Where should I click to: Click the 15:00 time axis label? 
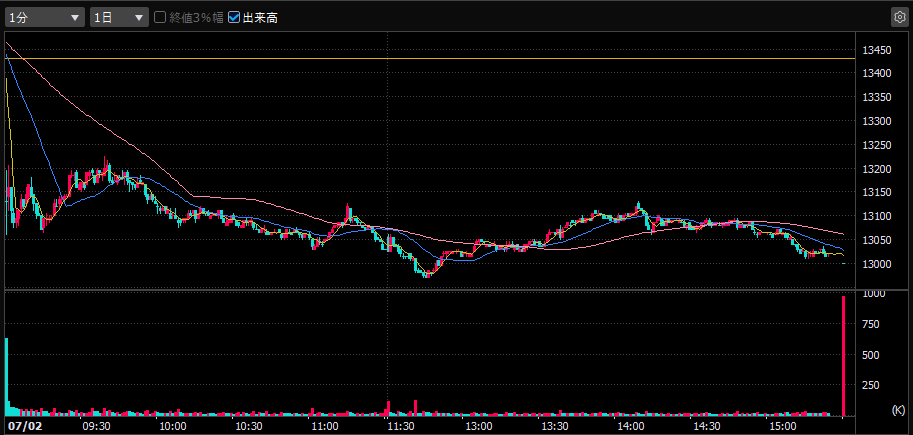point(784,426)
